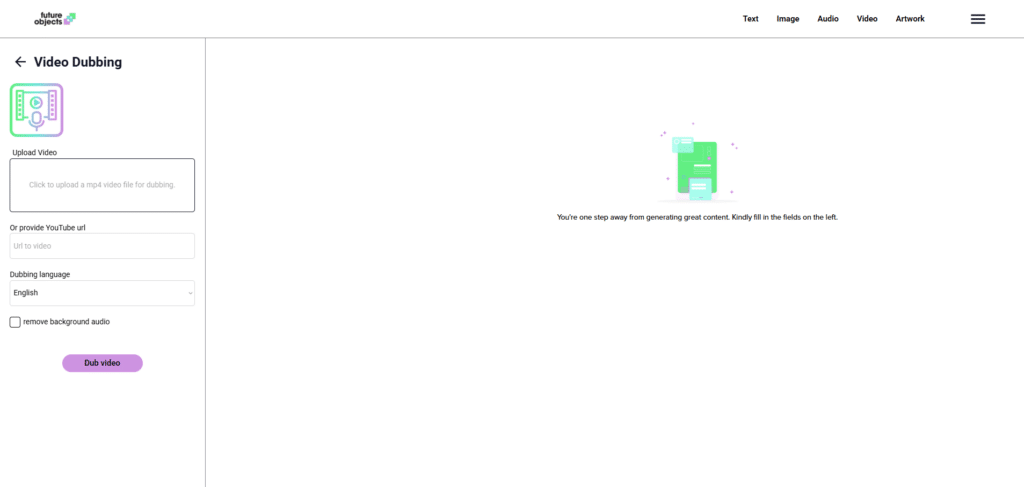Click the "remove background audio" label text

pos(66,322)
